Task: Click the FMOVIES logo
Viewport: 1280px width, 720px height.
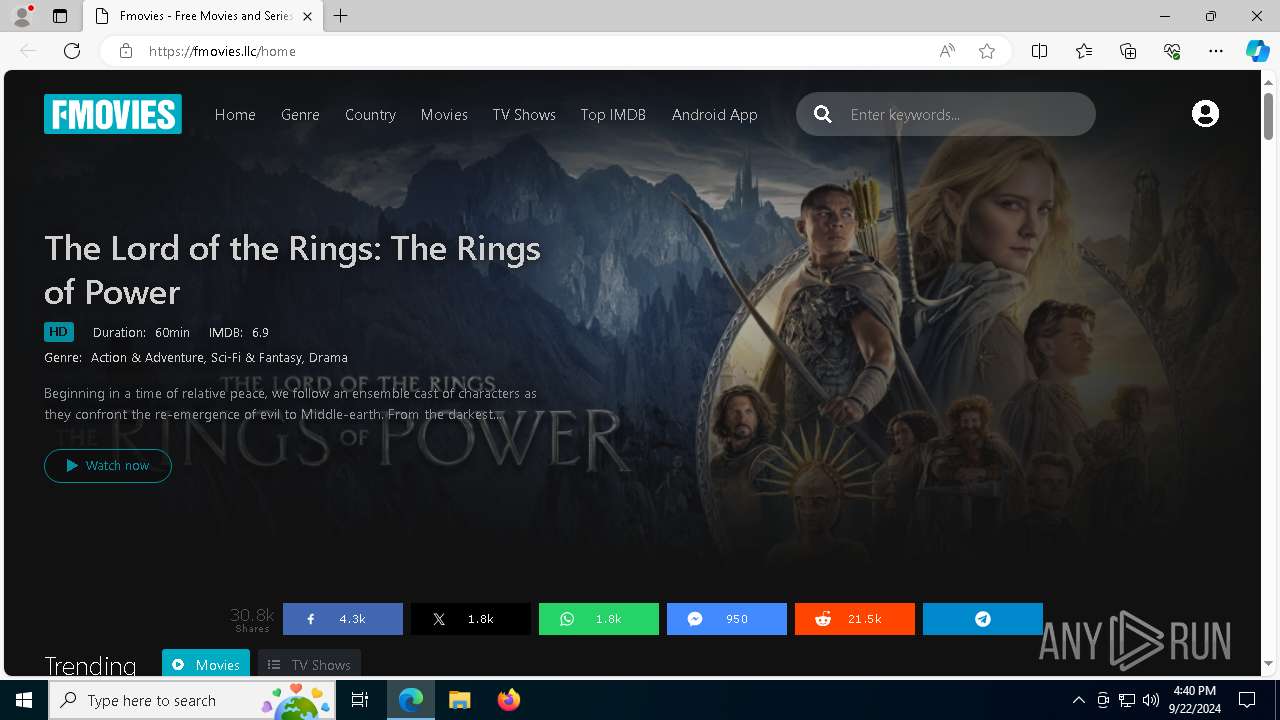Action: point(113,114)
